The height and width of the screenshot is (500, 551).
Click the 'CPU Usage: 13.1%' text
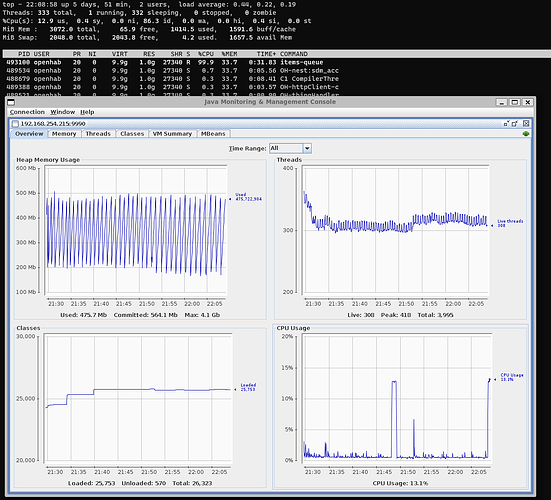pos(400,483)
